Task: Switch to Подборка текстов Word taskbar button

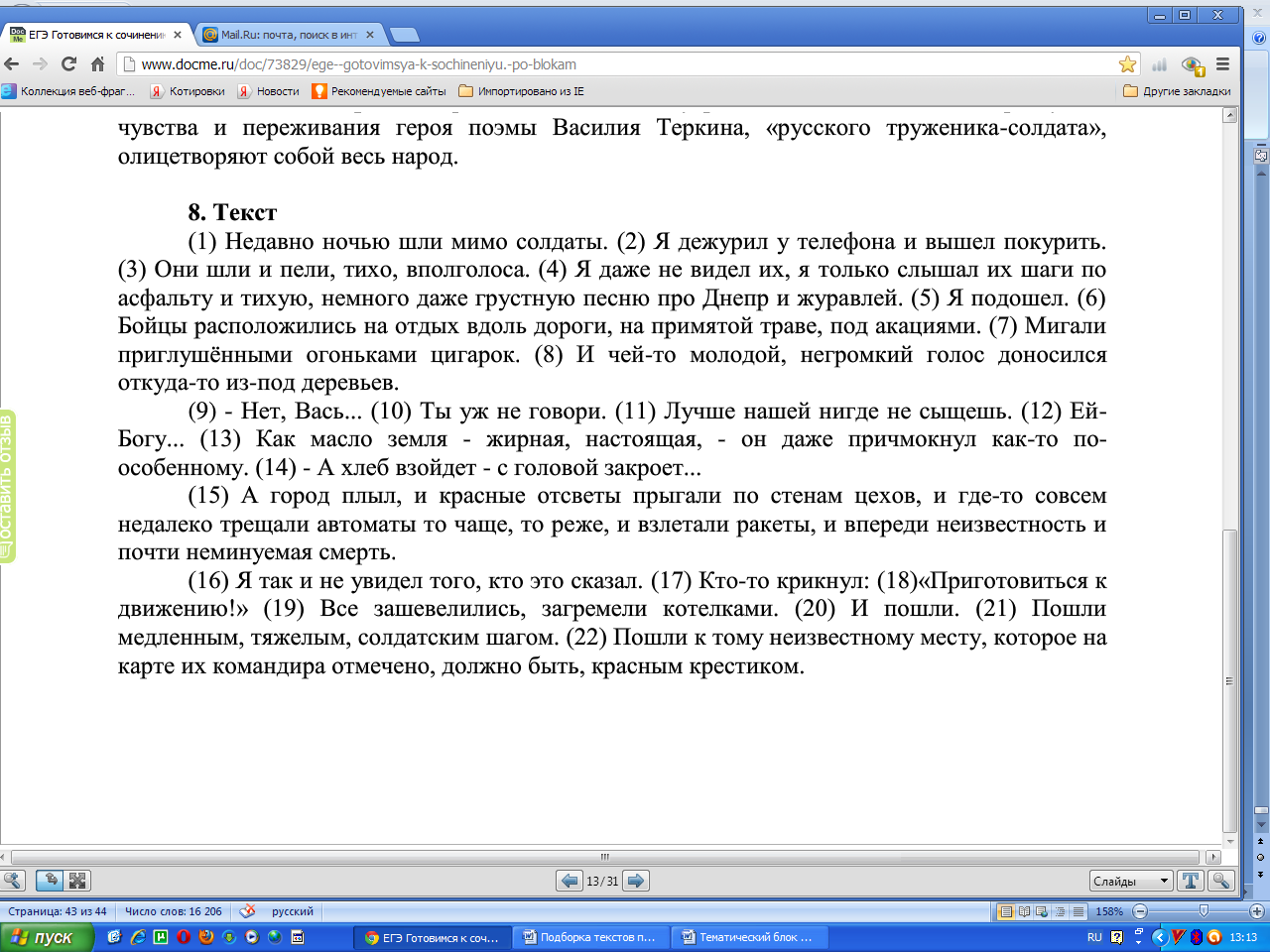Action: coord(591,937)
